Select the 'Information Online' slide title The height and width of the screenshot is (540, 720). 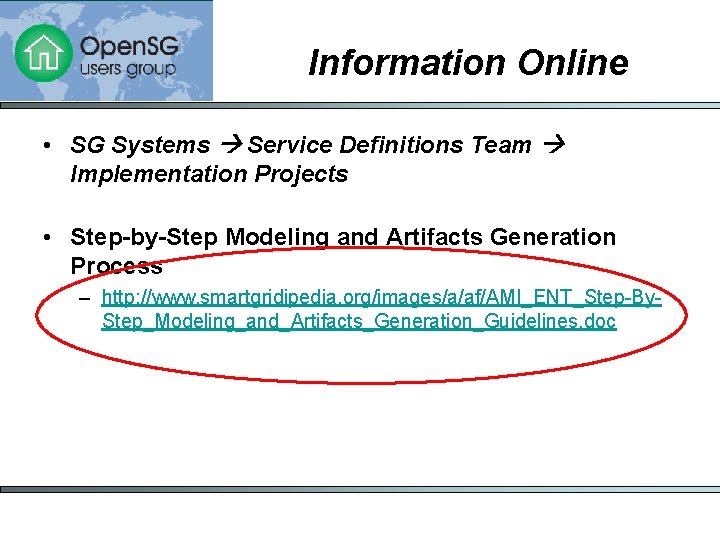point(468,62)
